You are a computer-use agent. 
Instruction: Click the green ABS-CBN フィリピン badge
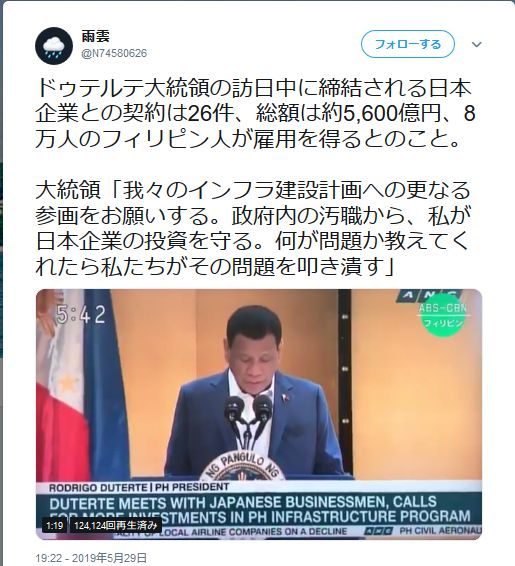click(x=442, y=315)
